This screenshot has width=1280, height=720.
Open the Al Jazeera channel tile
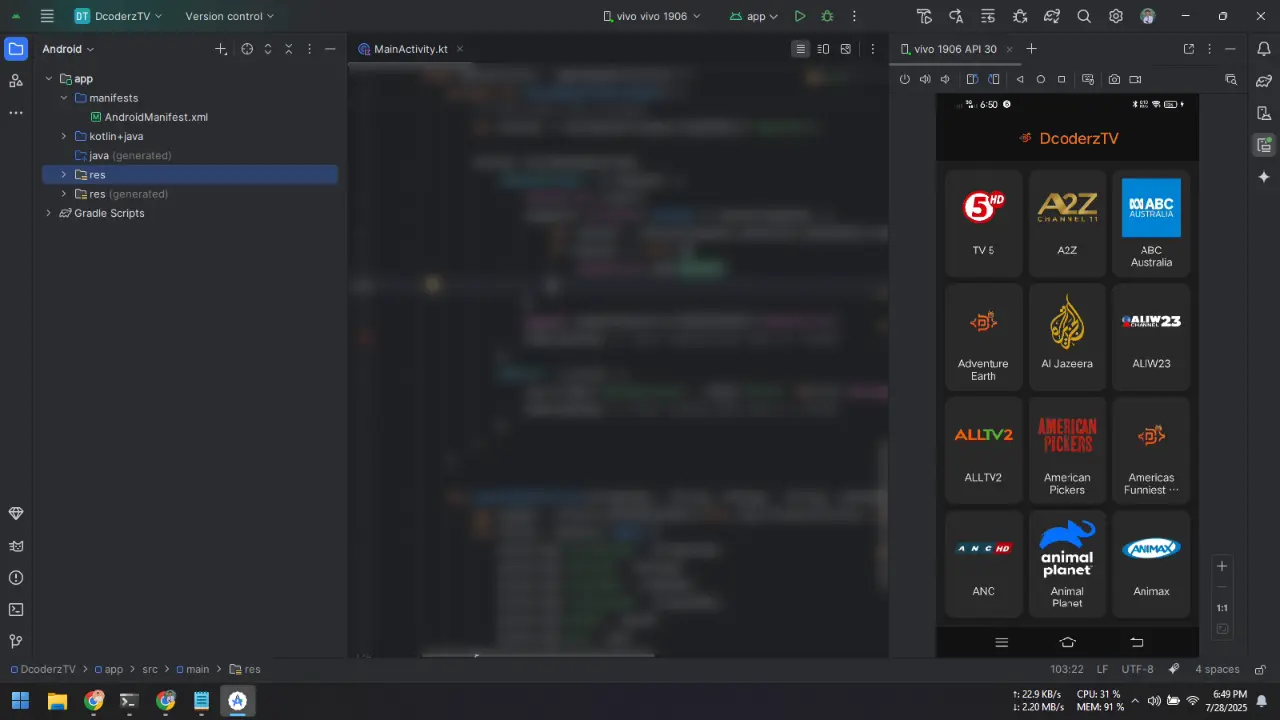tap(1067, 336)
